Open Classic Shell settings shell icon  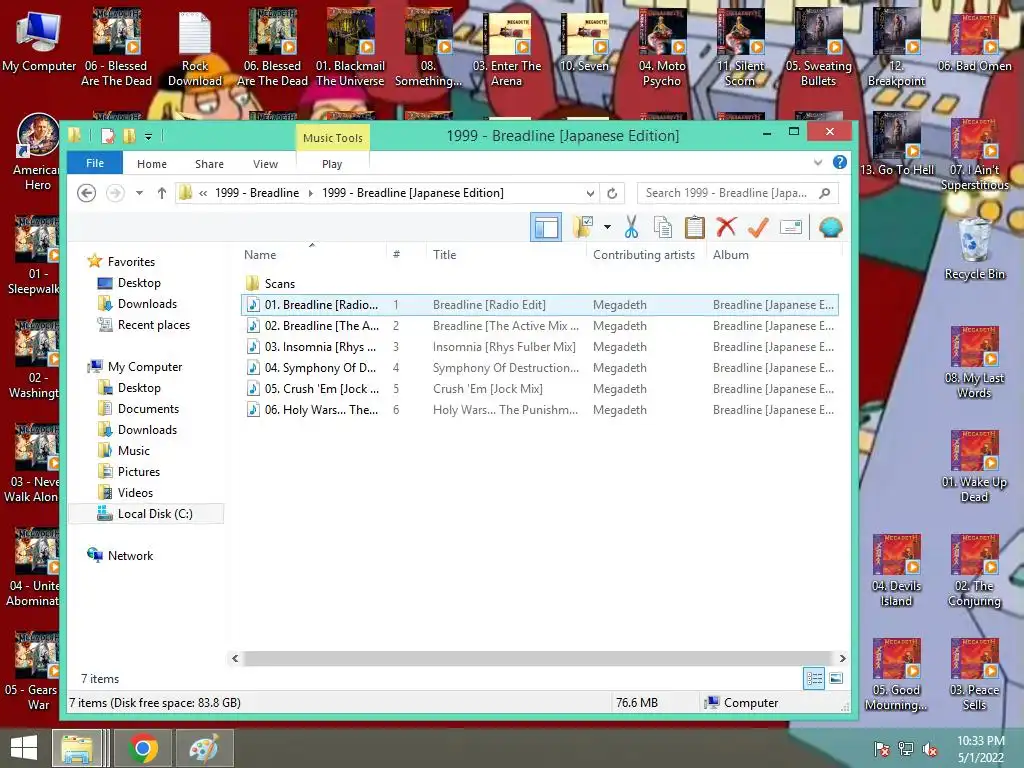tap(830, 227)
